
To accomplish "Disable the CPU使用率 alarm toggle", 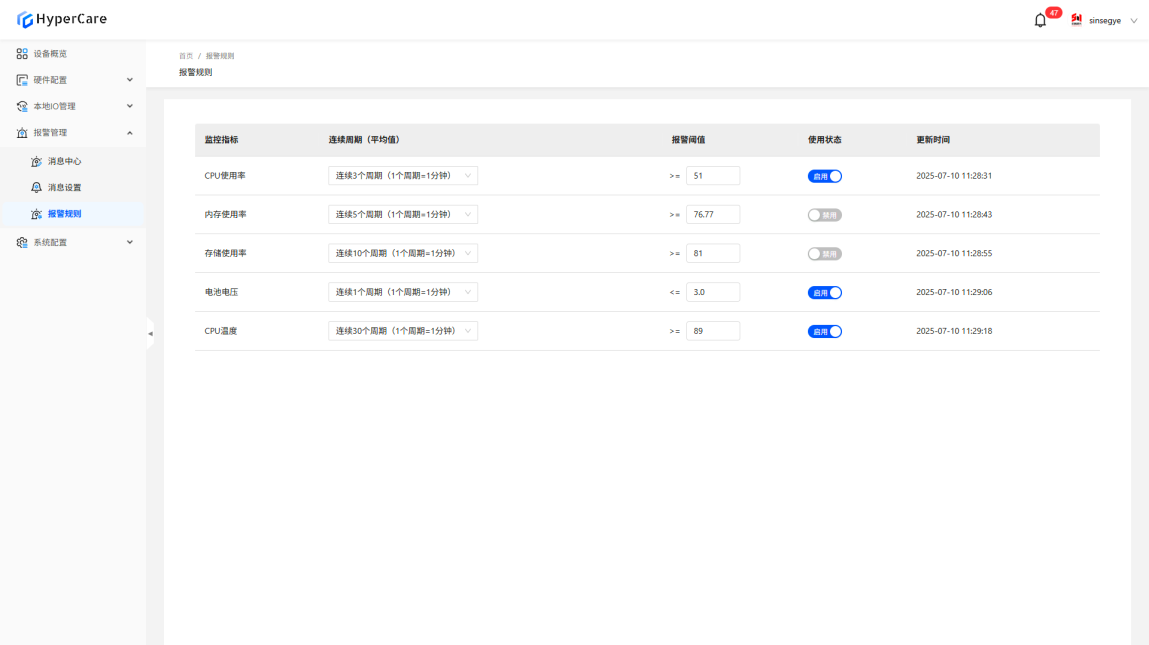I will [824, 176].
